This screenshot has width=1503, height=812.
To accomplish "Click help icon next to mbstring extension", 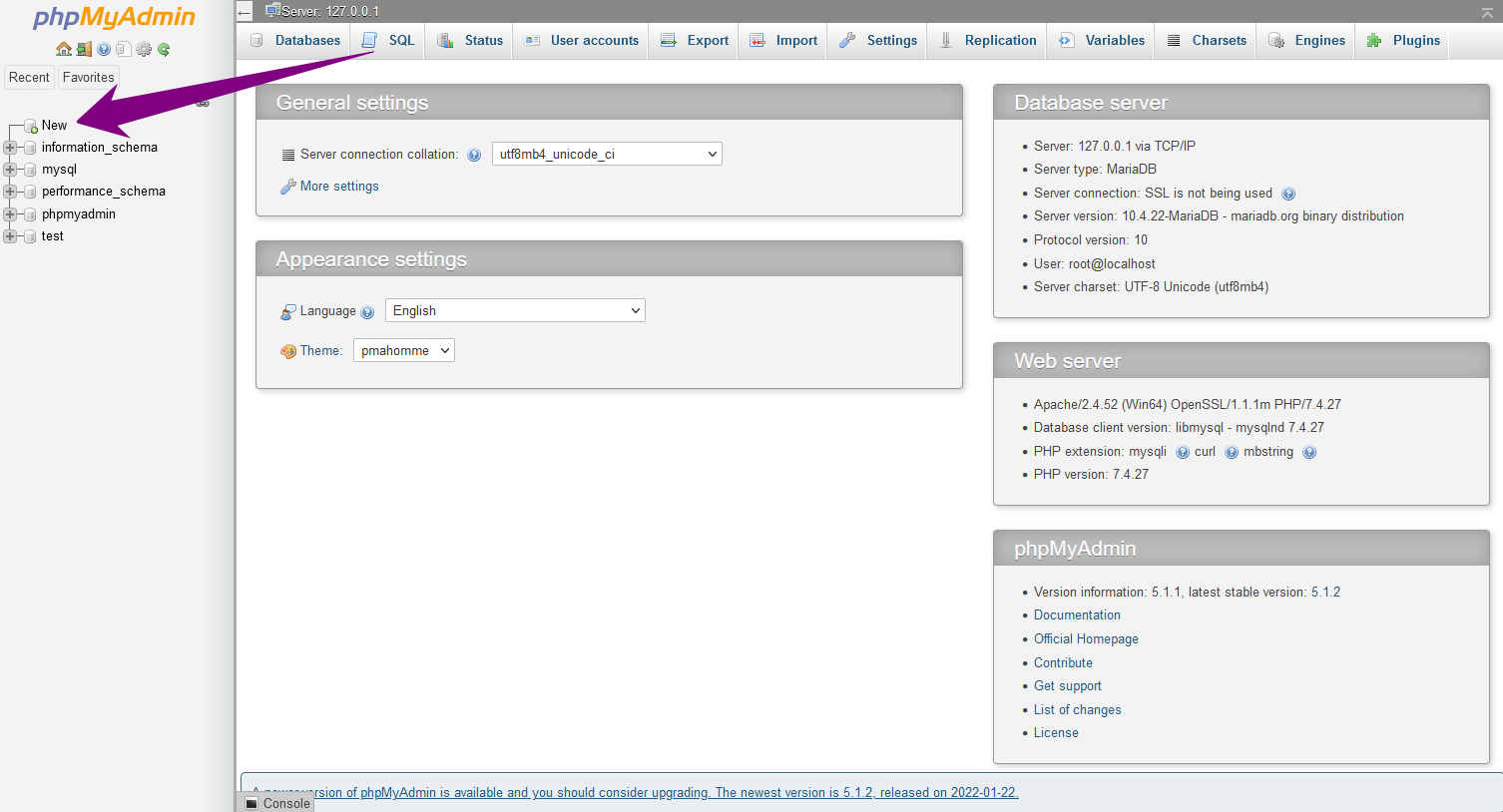I will 1309,452.
